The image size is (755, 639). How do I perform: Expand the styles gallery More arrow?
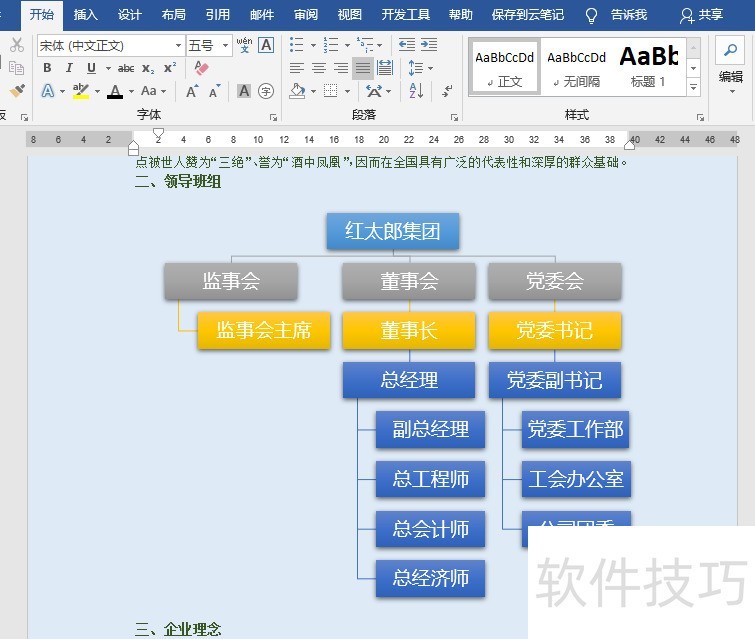[x=693, y=87]
